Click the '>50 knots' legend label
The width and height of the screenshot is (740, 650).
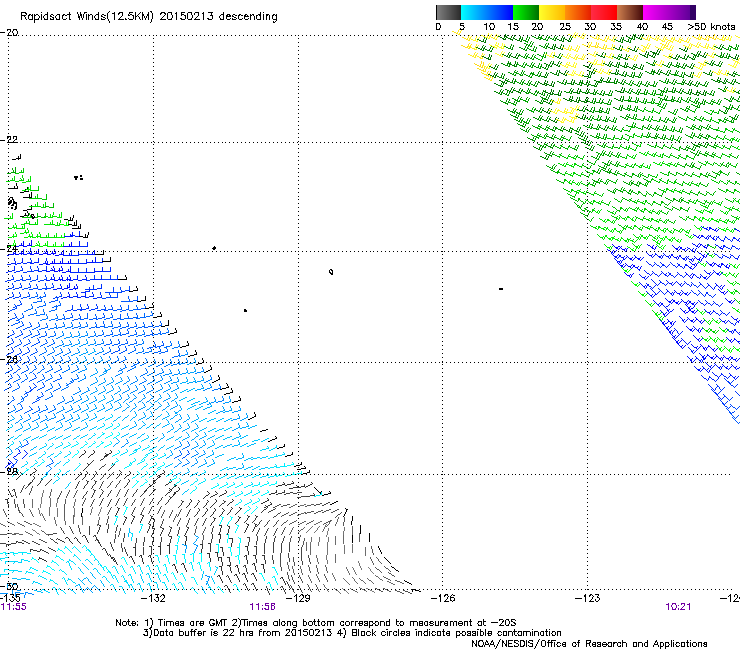click(x=712, y=27)
